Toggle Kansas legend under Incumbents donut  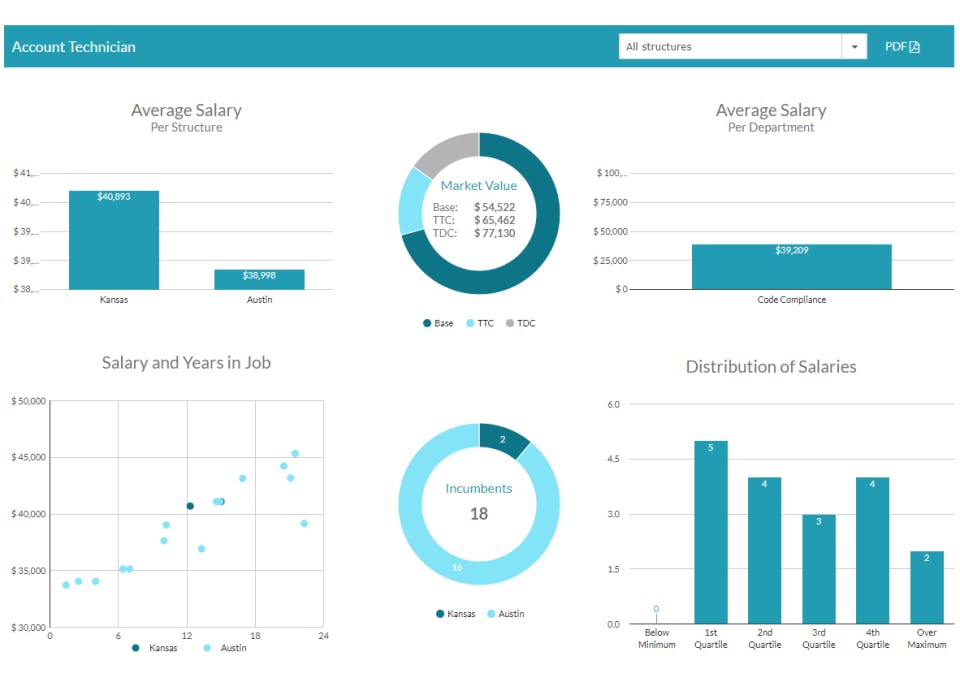[456, 613]
